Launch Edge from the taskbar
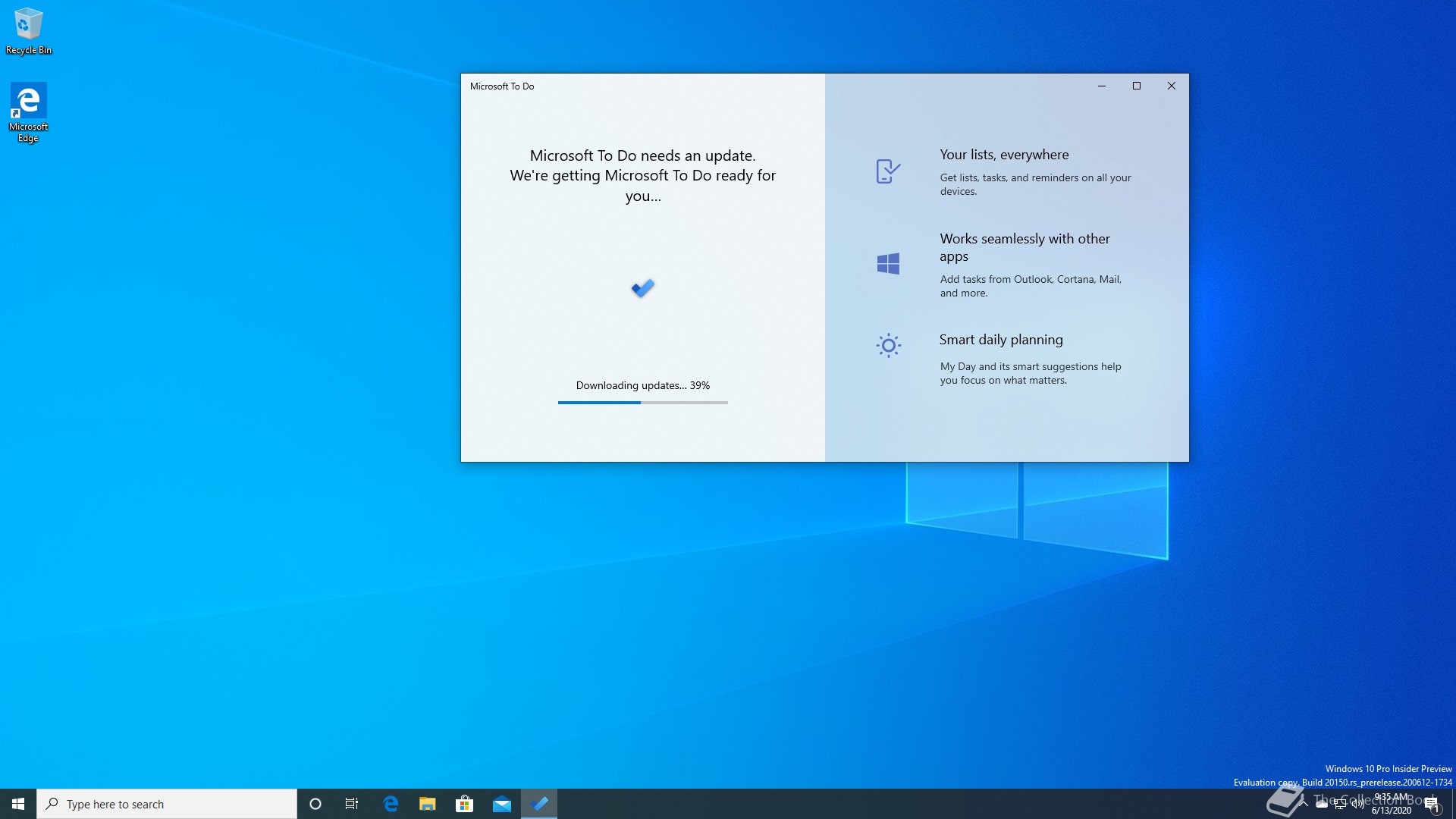 click(391, 804)
